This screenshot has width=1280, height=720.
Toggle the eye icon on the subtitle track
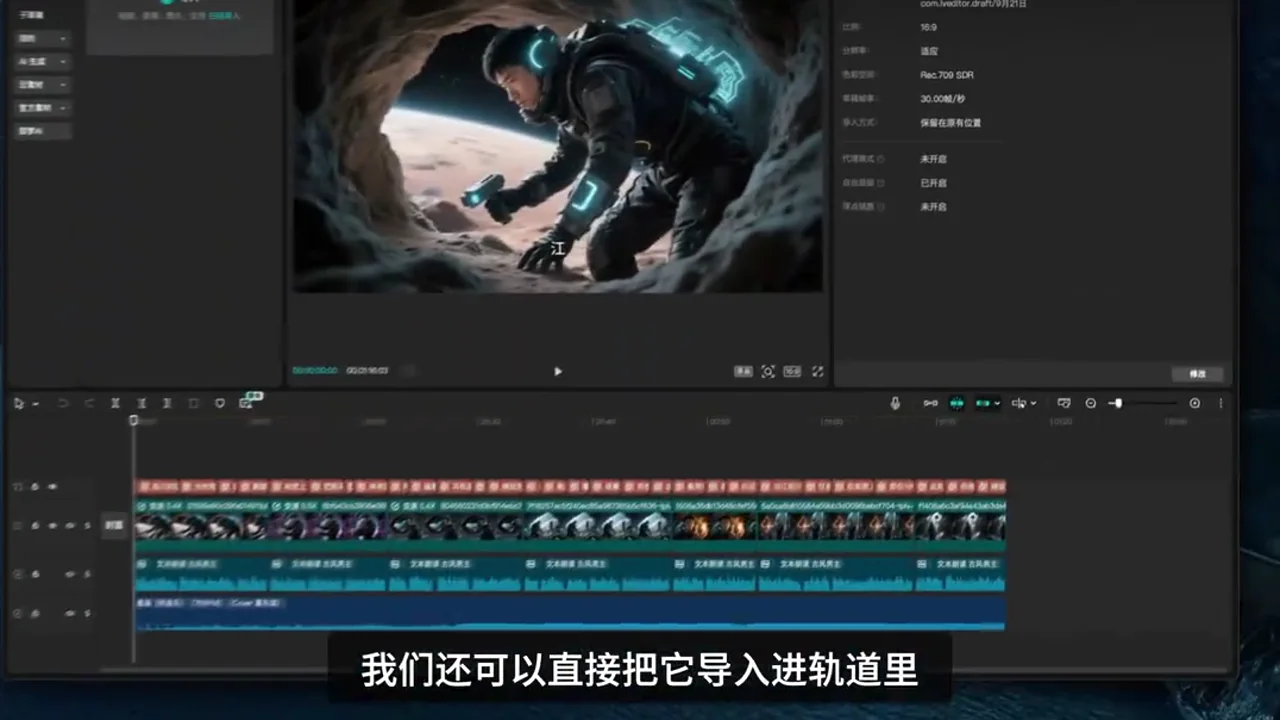tap(53, 487)
